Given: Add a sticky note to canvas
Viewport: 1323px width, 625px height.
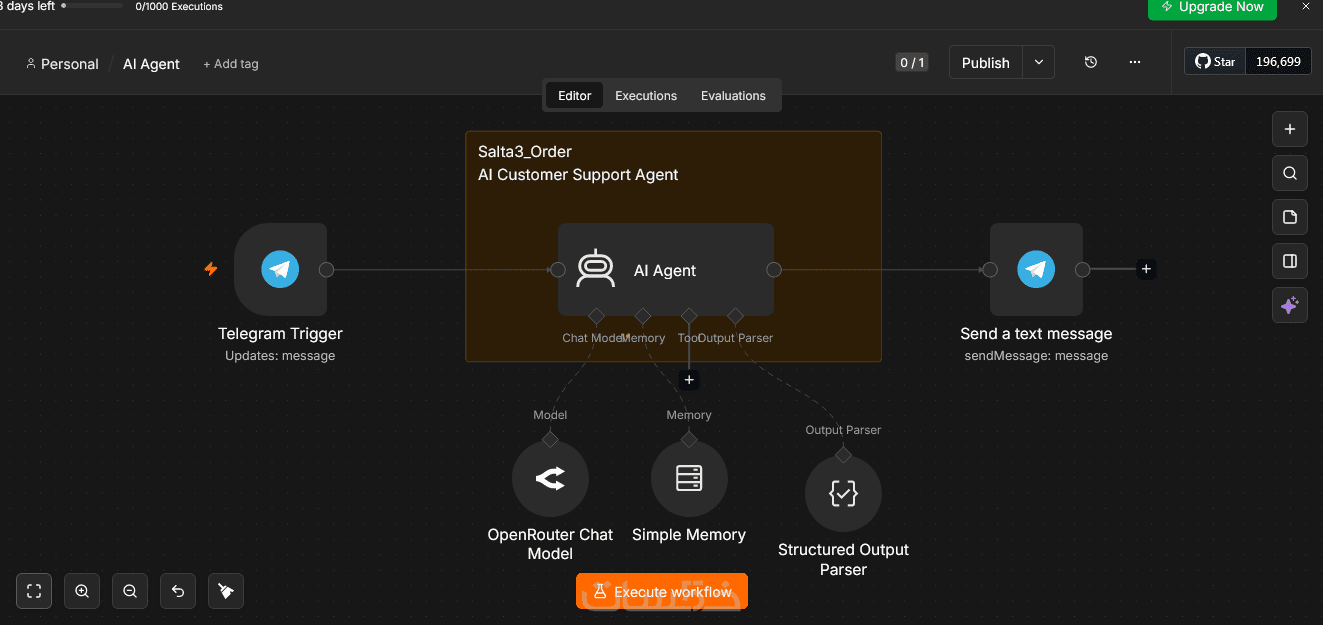Looking at the screenshot, I should (x=1290, y=217).
